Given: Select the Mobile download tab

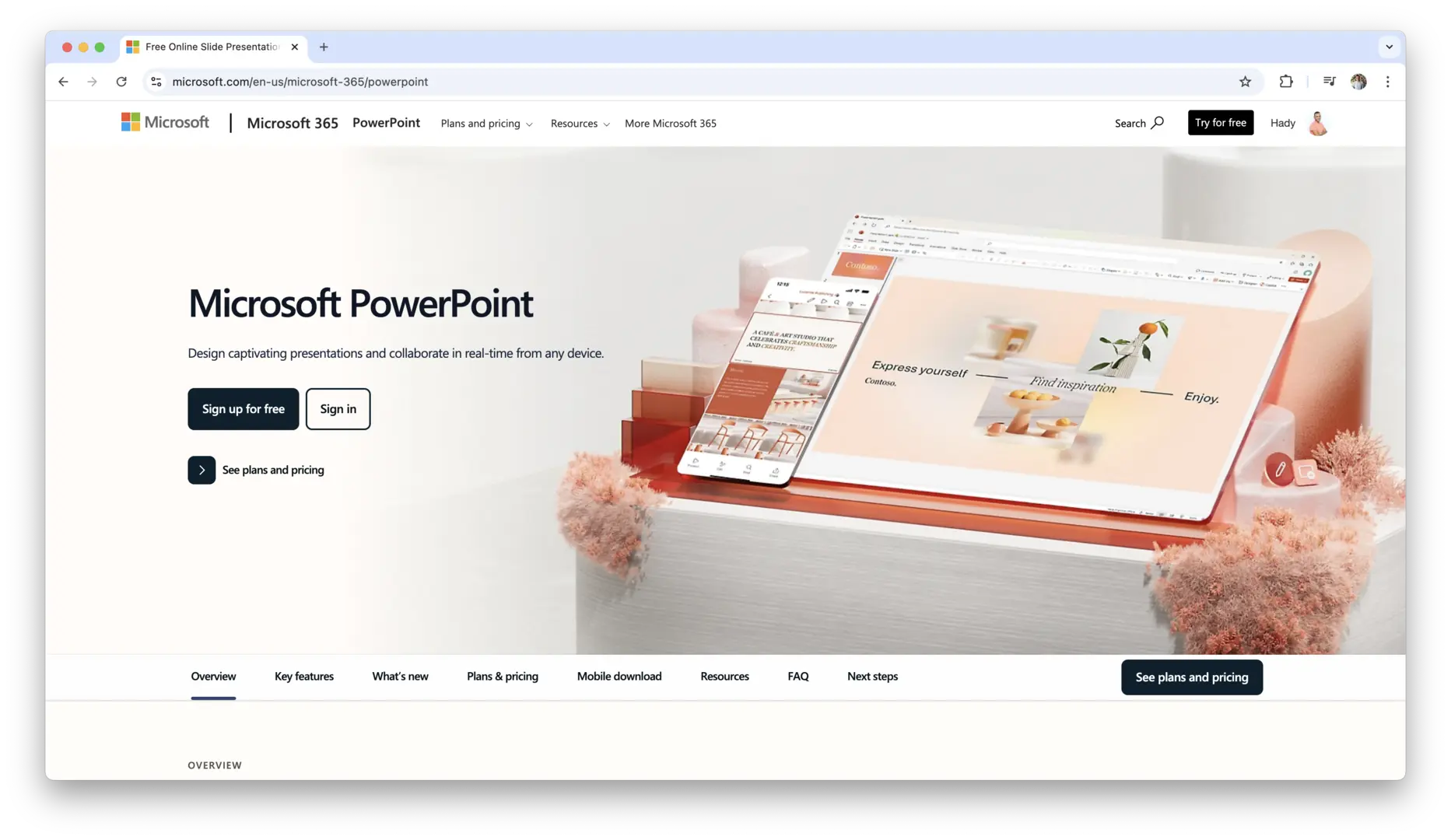Looking at the screenshot, I should tap(619, 676).
